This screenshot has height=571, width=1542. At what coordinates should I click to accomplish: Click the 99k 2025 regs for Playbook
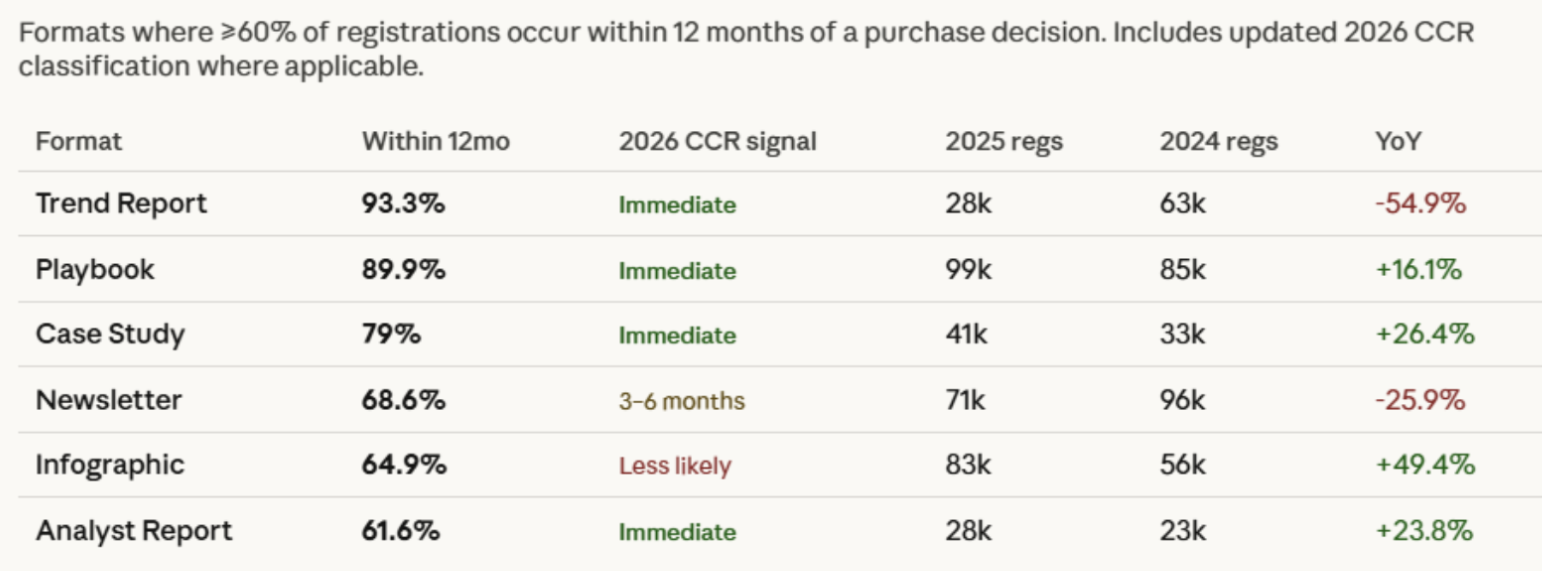click(x=967, y=270)
